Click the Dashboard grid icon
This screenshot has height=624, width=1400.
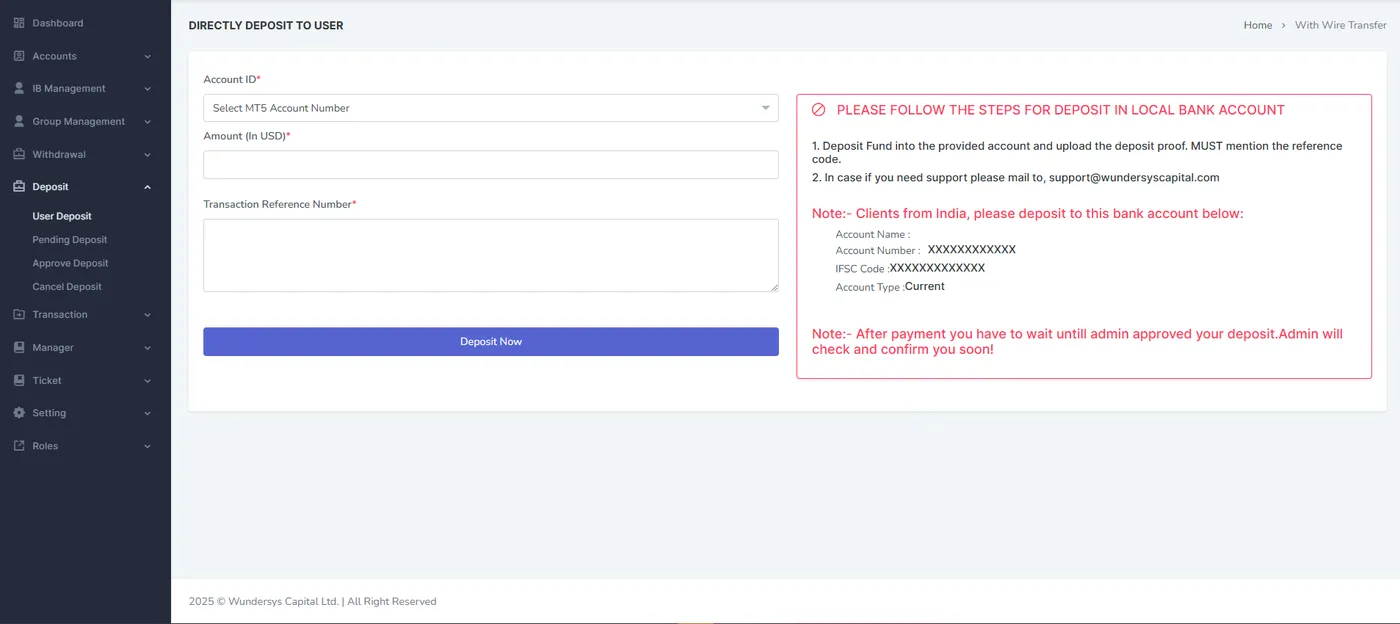click(x=19, y=23)
